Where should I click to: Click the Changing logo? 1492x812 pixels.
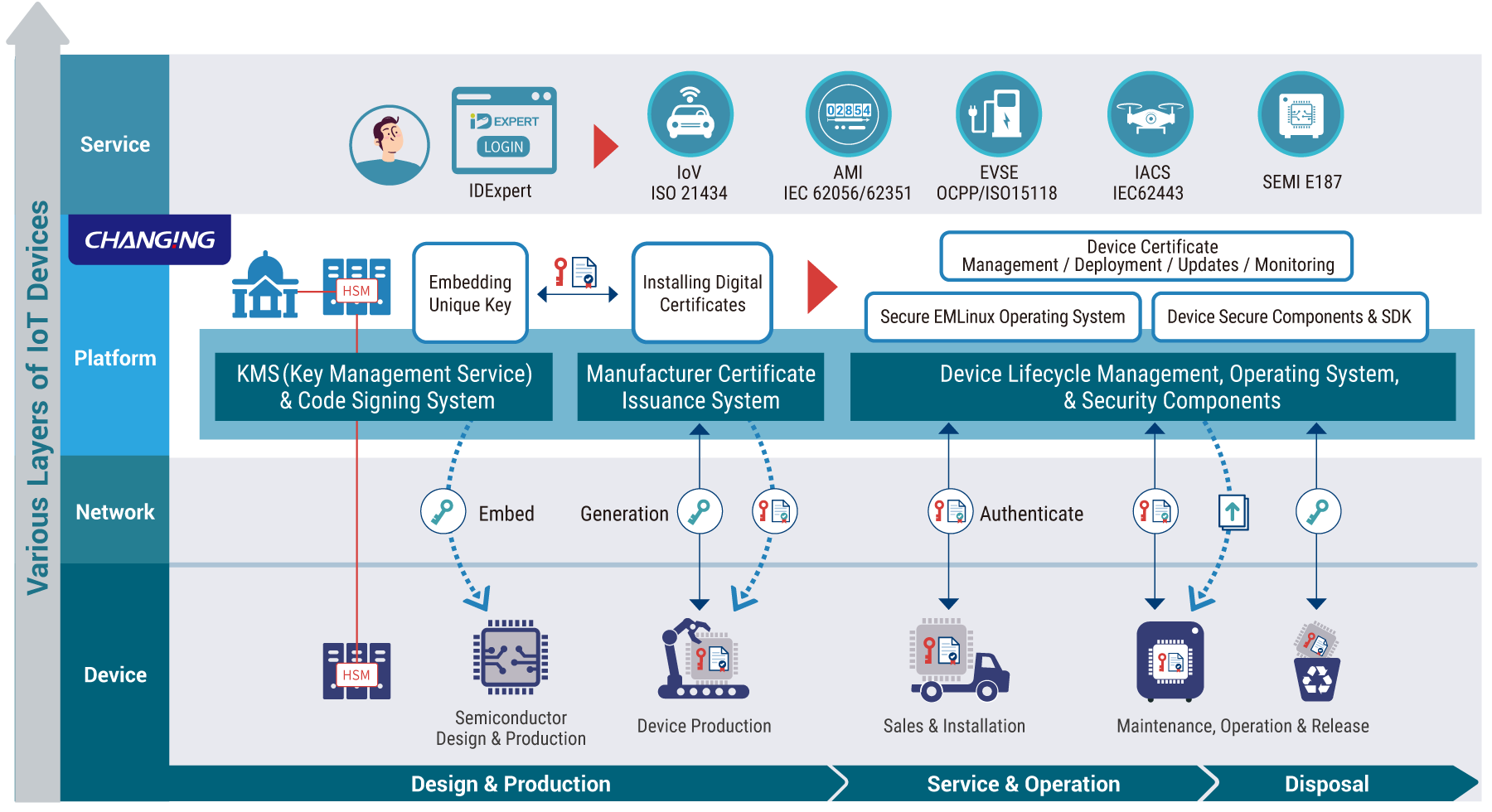pyautogui.click(x=150, y=240)
